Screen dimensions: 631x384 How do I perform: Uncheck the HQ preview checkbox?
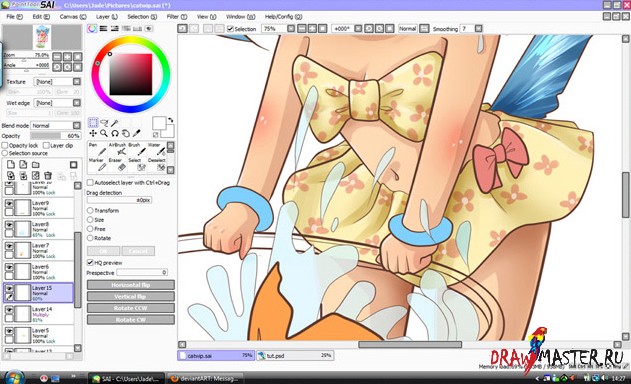point(90,262)
